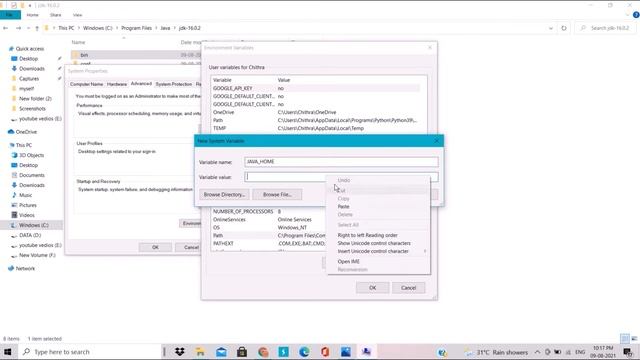
Task: Show hidden system tray icons
Action: pos(537,352)
